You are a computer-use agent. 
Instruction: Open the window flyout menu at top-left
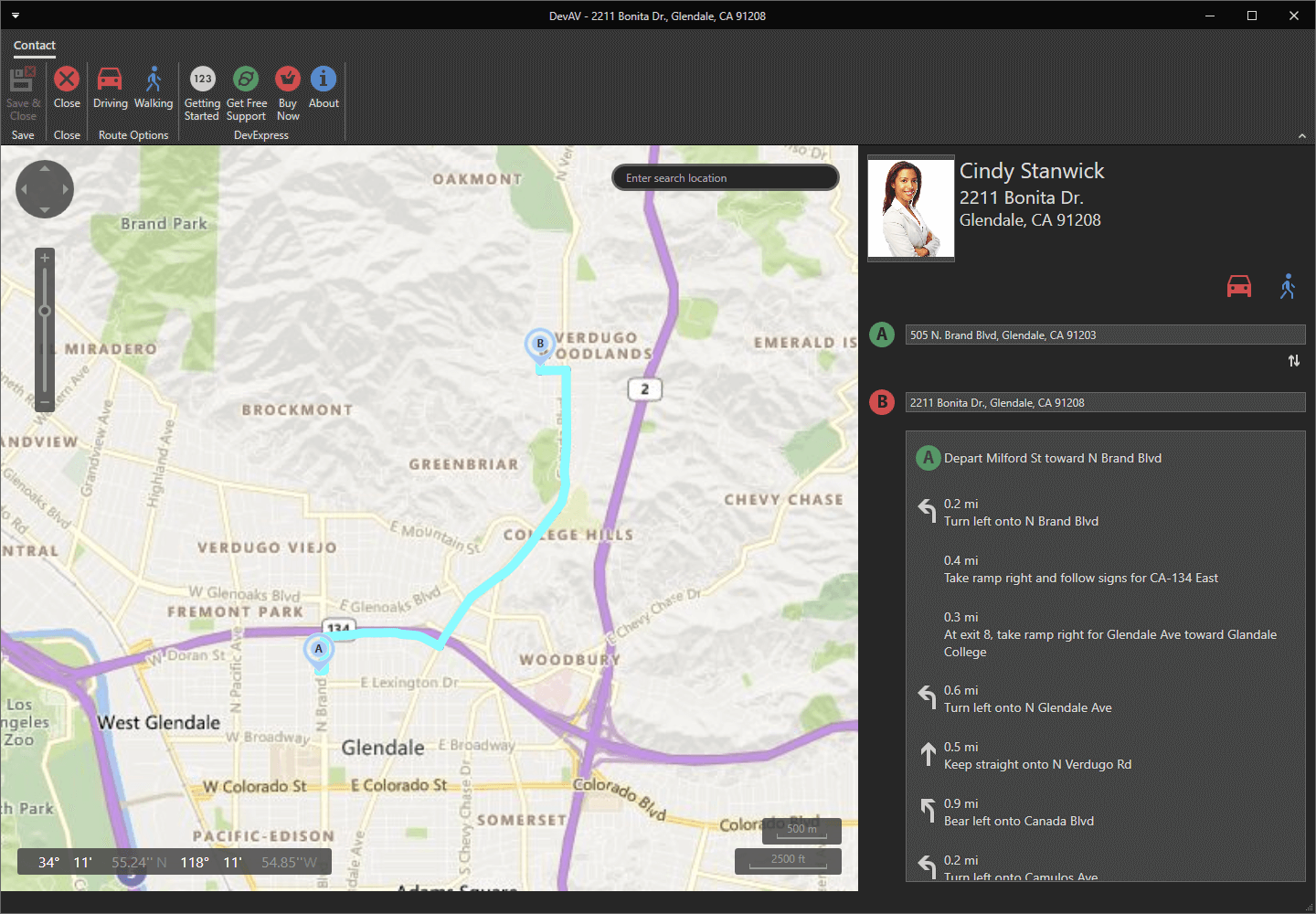pyautogui.click(x=15, y=15)
